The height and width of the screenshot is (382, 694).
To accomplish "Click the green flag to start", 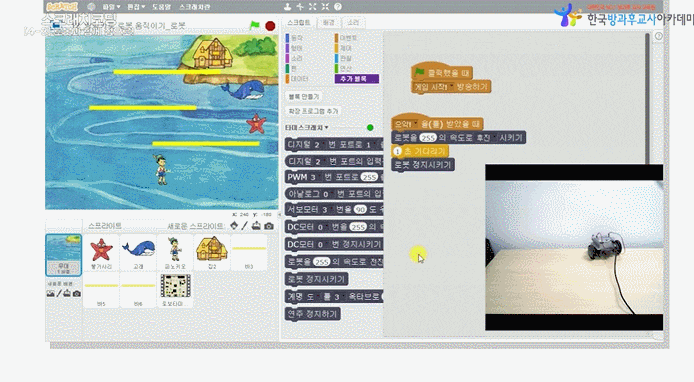I will point(254,25).
